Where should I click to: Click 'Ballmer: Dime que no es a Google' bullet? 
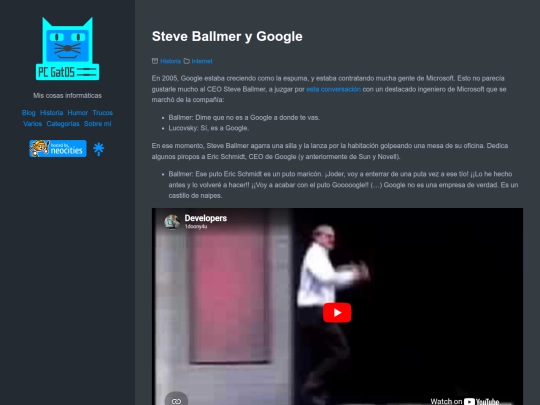coord(244,117)
